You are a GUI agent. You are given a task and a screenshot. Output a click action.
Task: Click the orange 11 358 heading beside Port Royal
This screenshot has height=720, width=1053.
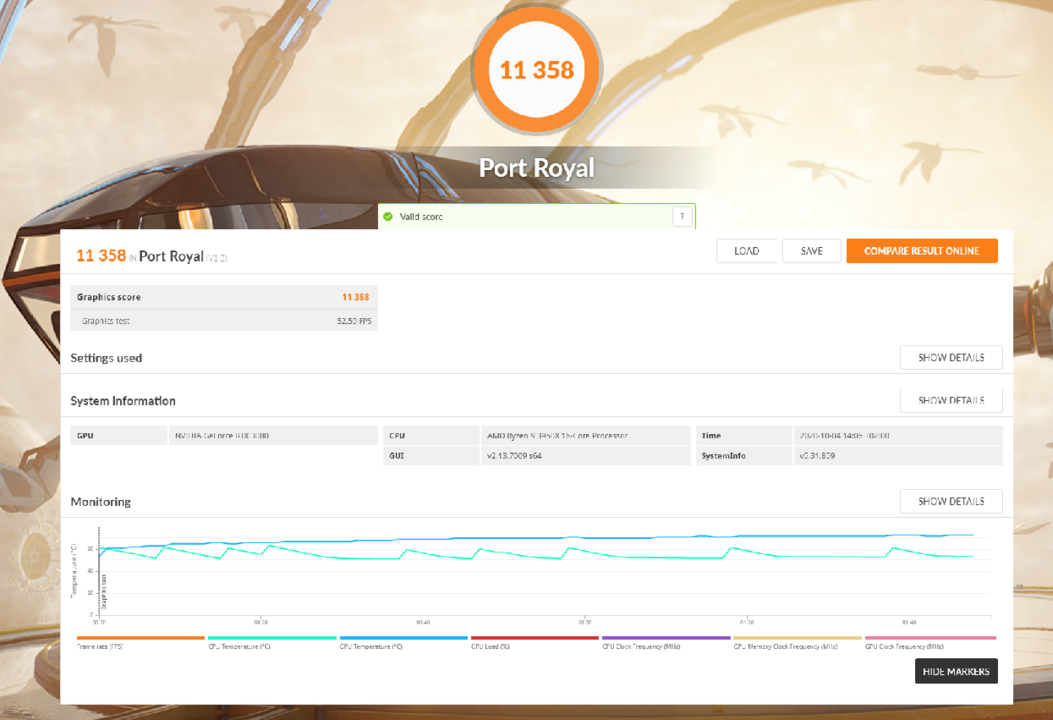click(x=101, y=256)
